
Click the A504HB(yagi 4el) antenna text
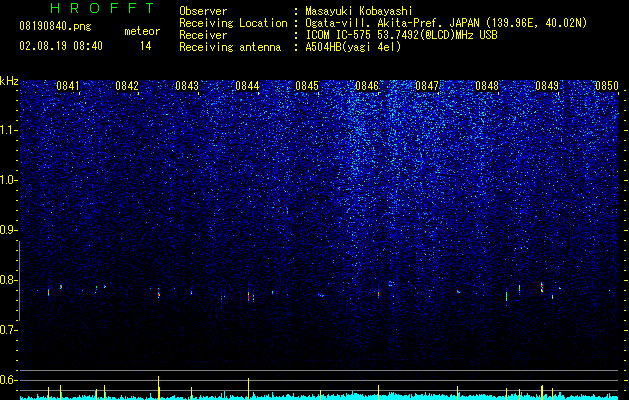point(353,47)
